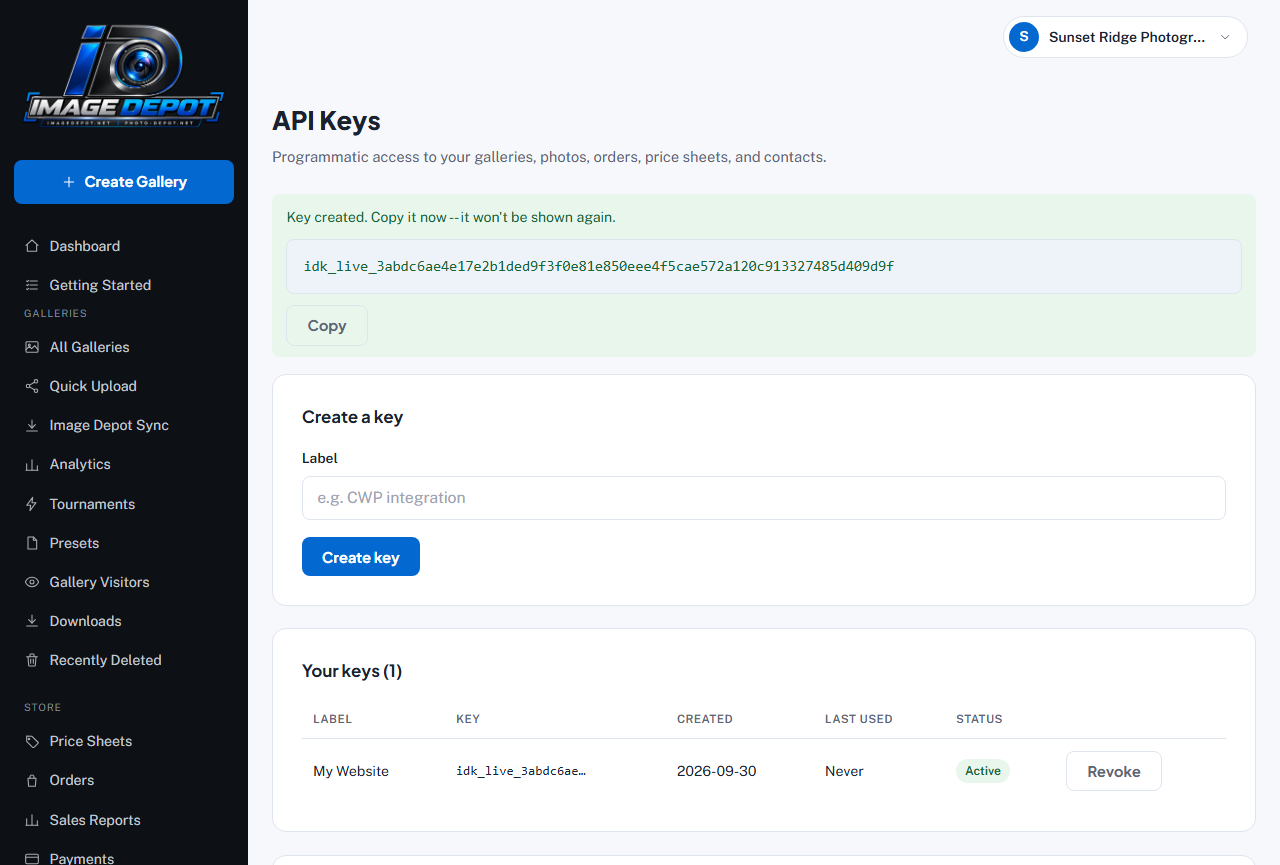Click the Create Gallery button
1280x865 pixels.
pyautogui.click(x=124, y=182)
